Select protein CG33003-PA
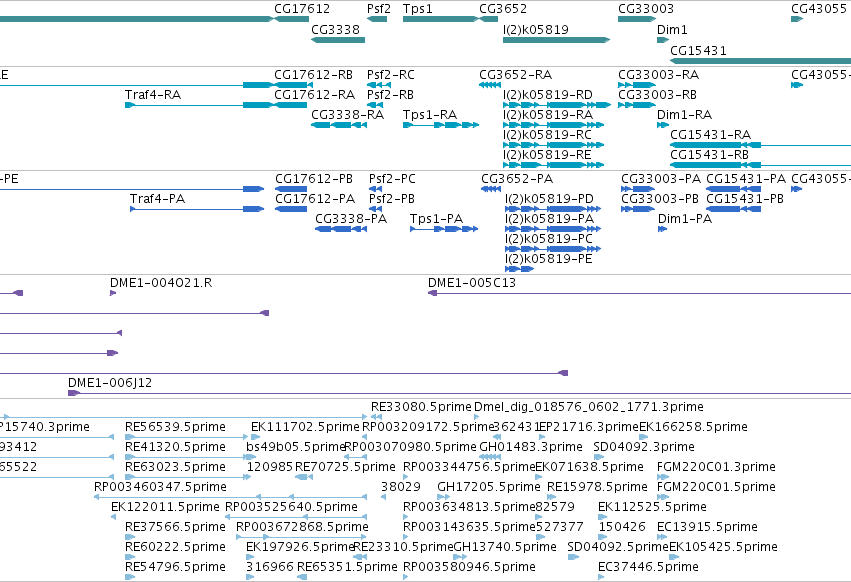 661,179
